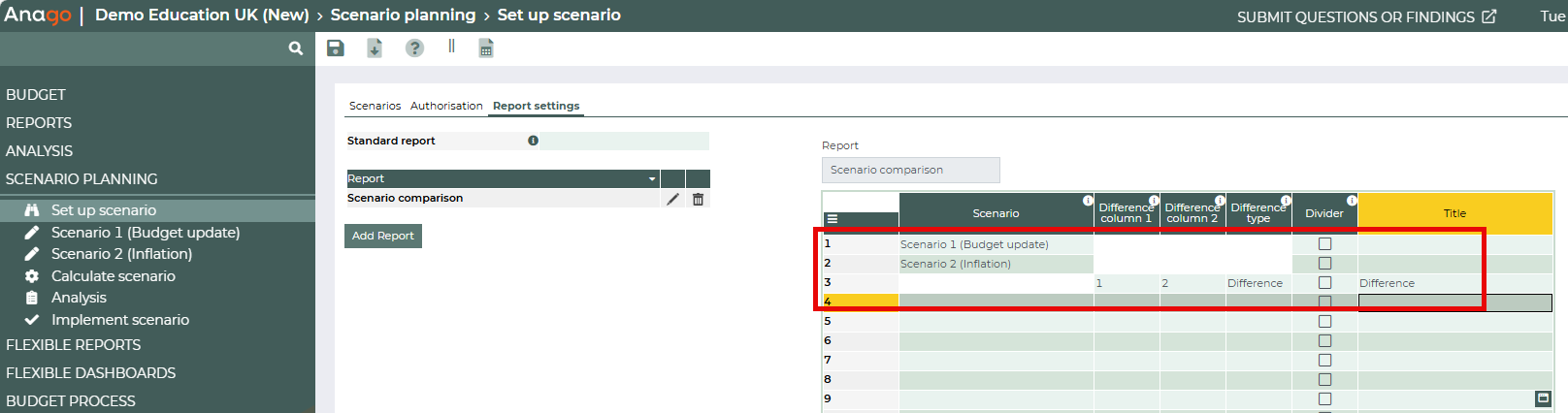Click the table hamburger menu icon
This screenshot has height=413, width=1568.
832,219
